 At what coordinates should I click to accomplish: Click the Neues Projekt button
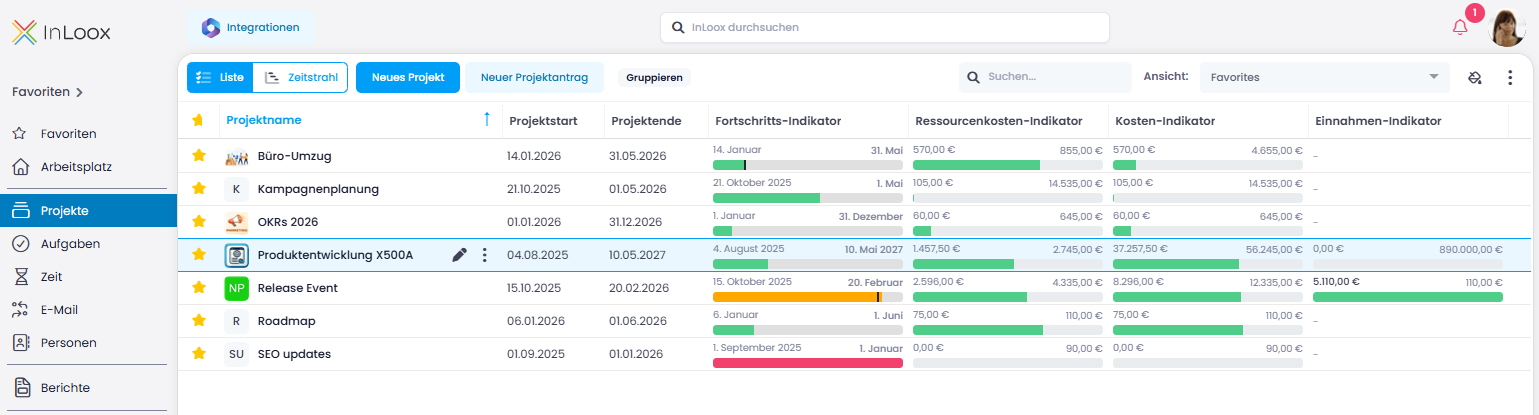coord(407,77)
